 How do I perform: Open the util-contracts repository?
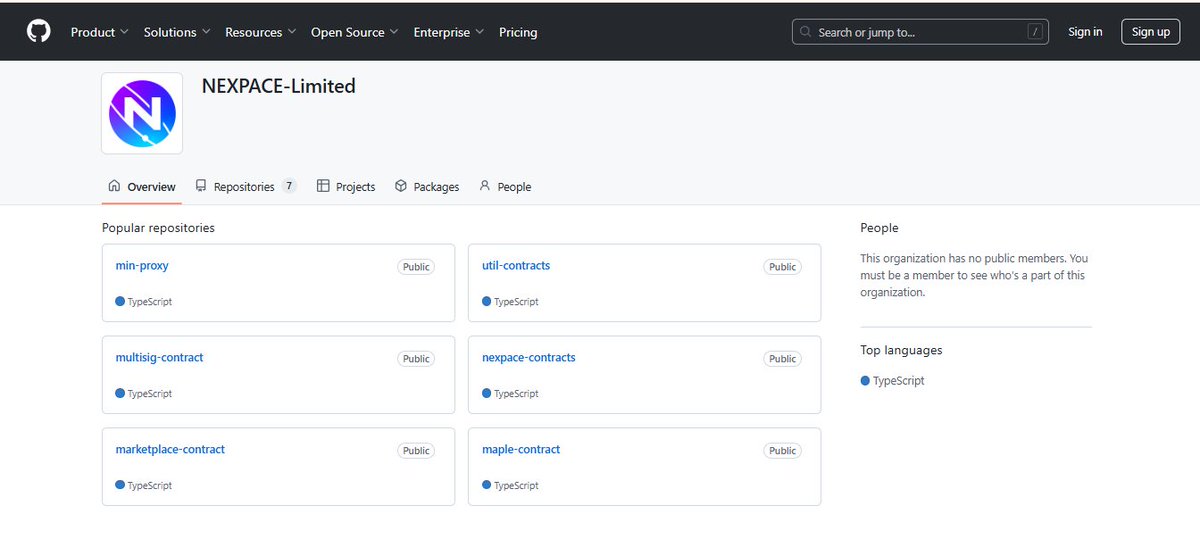(x=516, y=266)
